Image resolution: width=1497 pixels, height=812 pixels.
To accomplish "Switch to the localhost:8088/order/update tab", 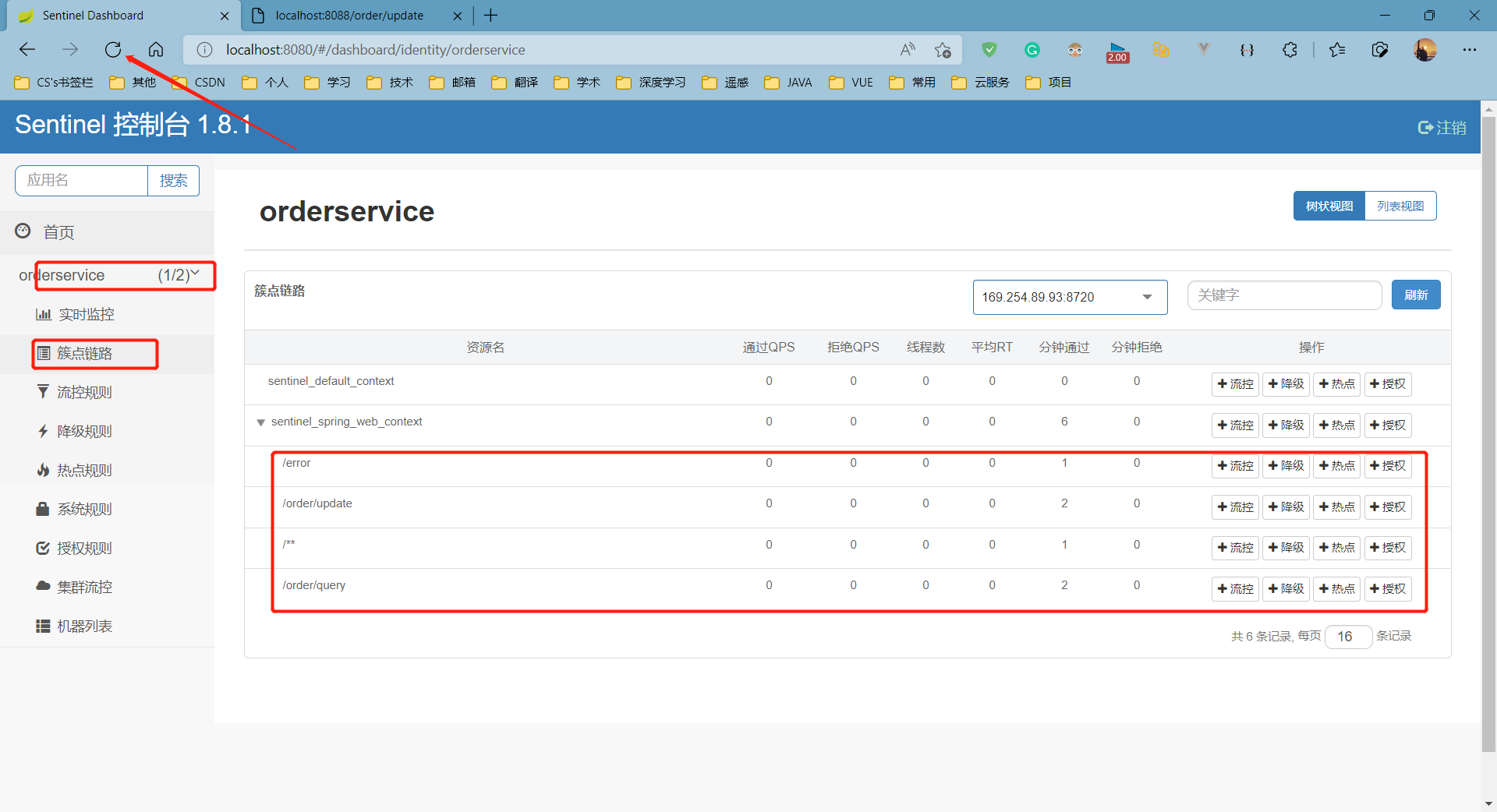I will point(349,16).
